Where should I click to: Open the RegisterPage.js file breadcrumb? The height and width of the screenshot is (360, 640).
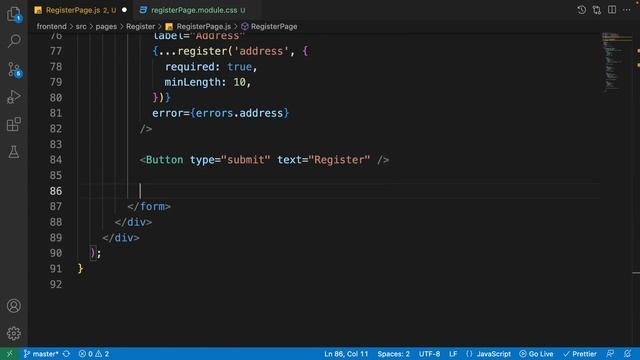198,27
